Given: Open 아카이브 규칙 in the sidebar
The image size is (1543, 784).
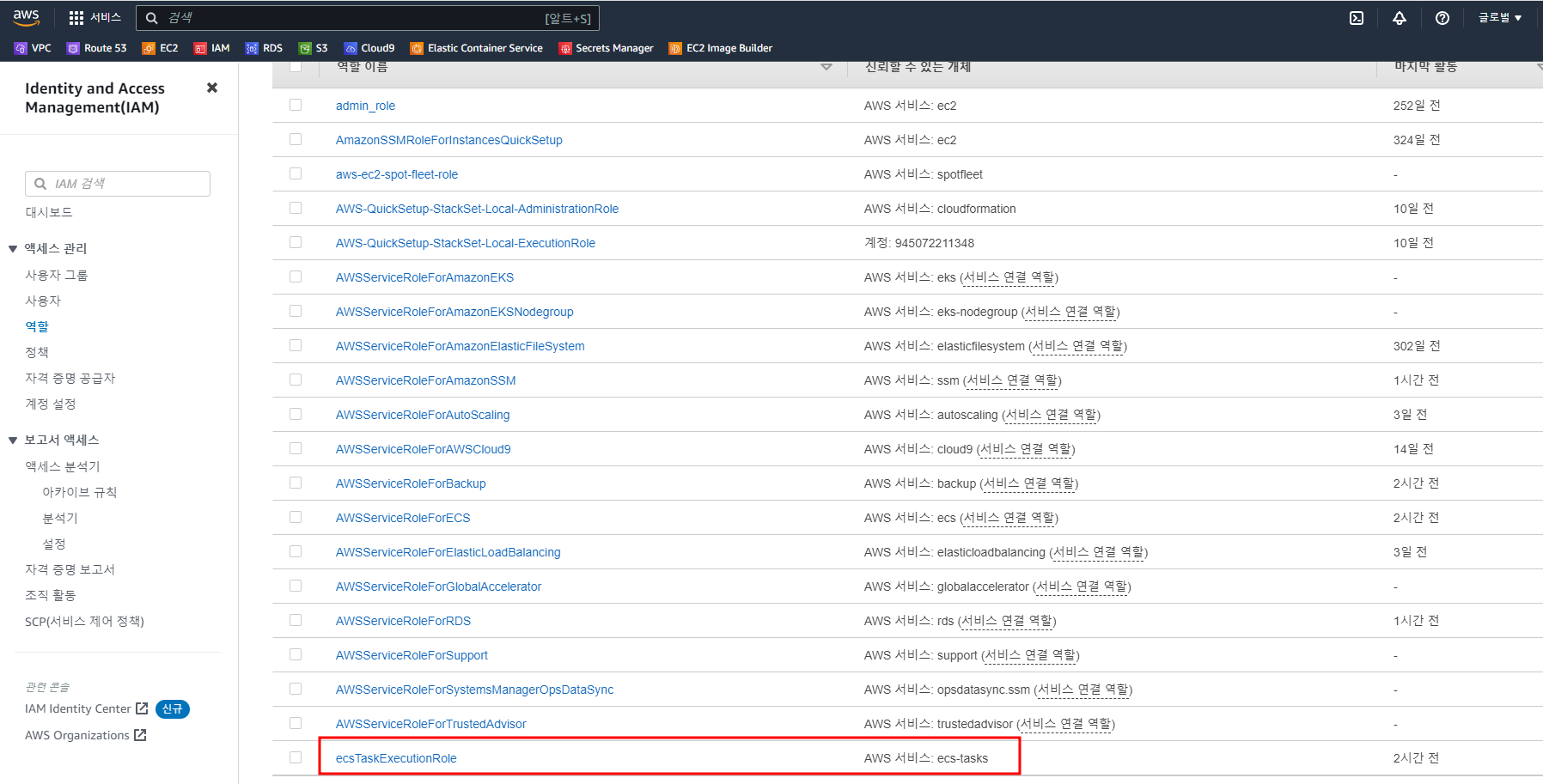Looking at the screenshot, I should click(80, 492).
